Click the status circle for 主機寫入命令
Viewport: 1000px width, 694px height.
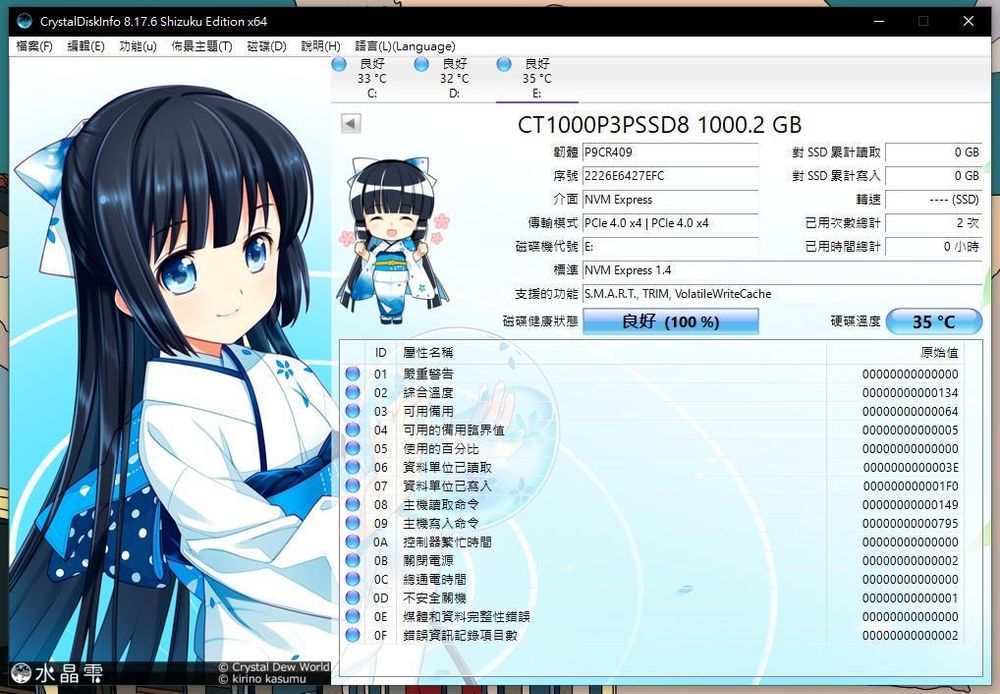point(353,523)
